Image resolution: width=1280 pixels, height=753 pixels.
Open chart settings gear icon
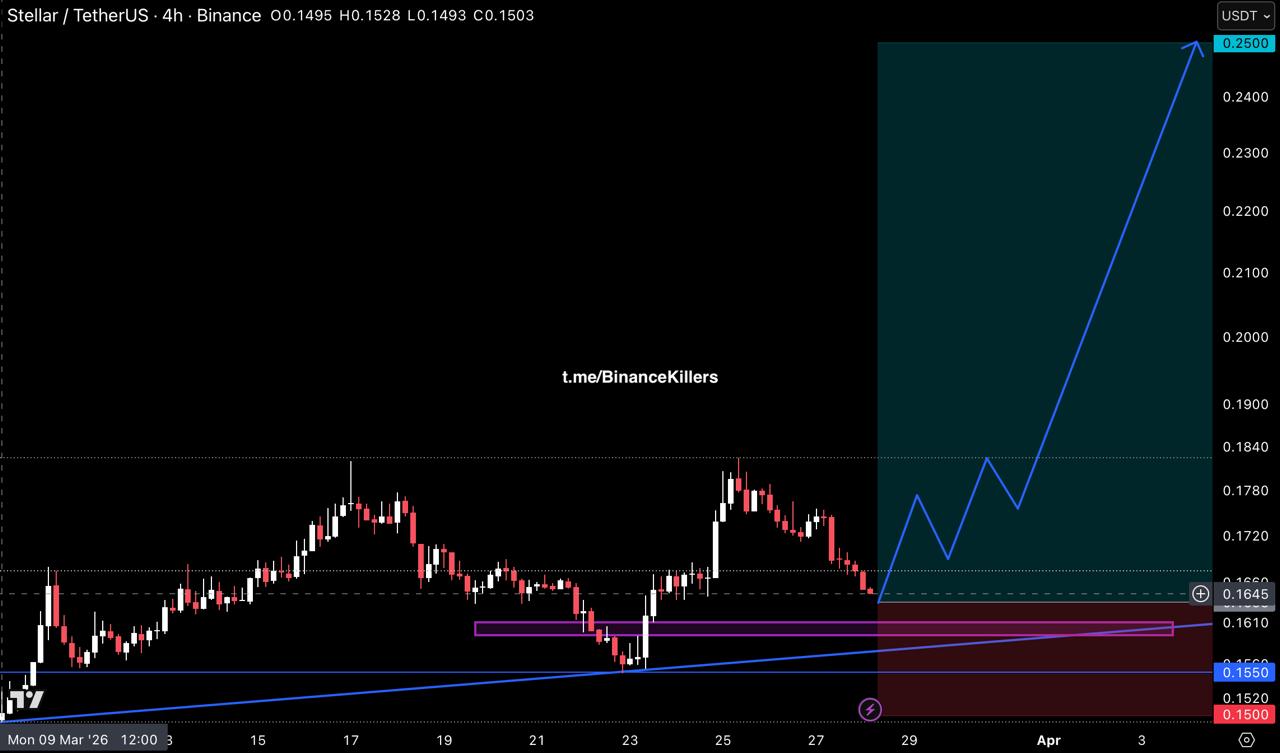click(x=1246, y=740)
